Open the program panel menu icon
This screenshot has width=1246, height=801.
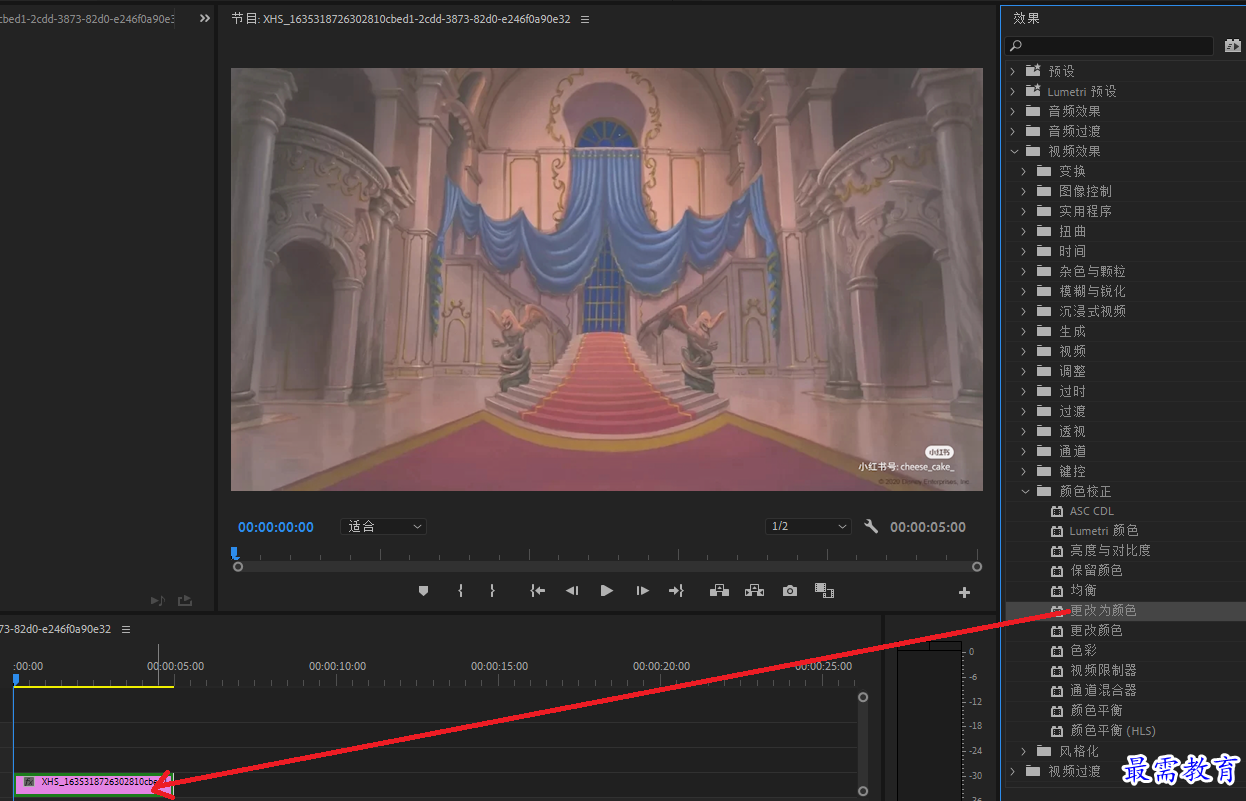click(x=585, y=19)
